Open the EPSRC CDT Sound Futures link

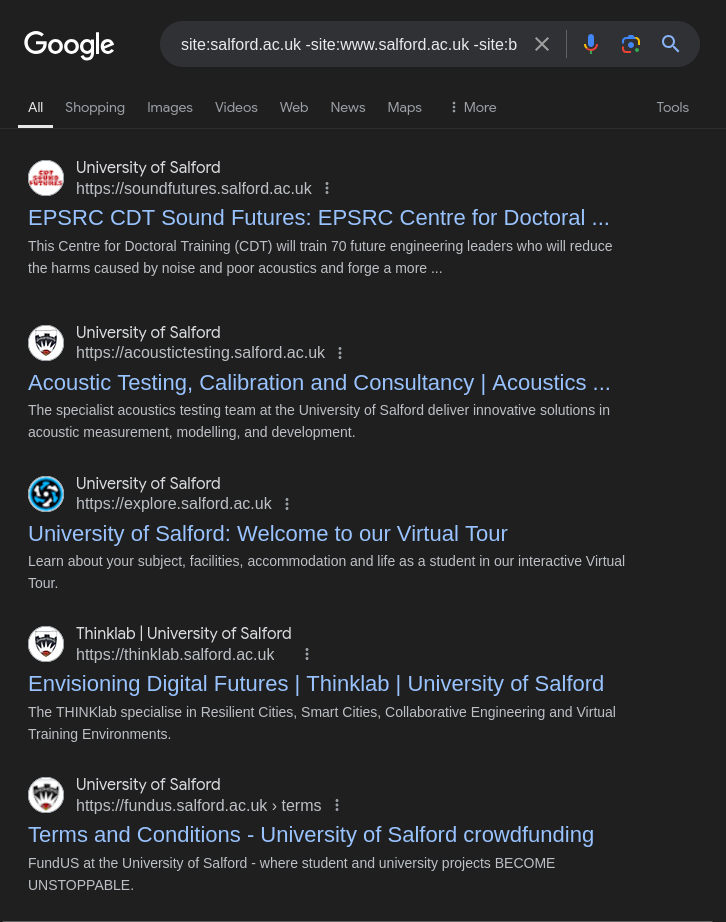318,218
